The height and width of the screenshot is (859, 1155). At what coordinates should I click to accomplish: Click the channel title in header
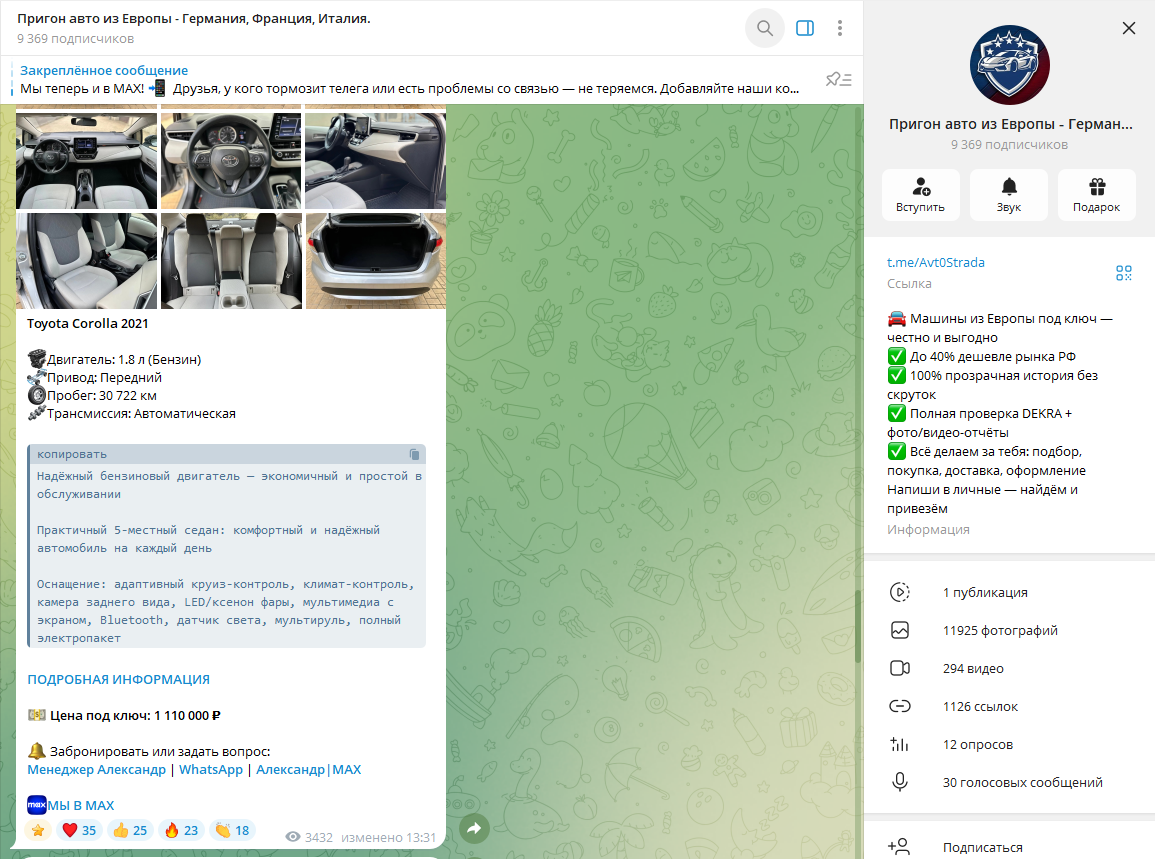click(x=194, y=18)
